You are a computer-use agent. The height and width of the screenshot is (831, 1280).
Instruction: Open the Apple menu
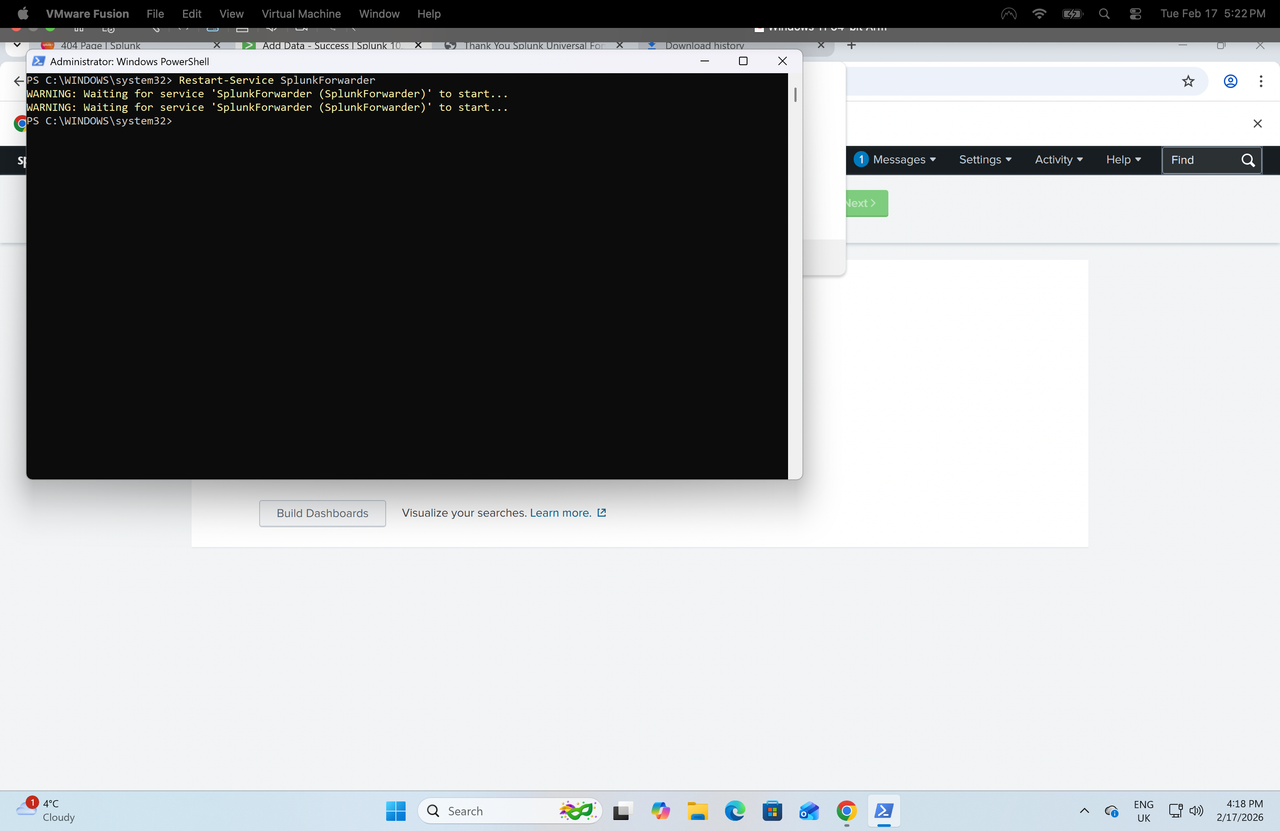[23, 14]
